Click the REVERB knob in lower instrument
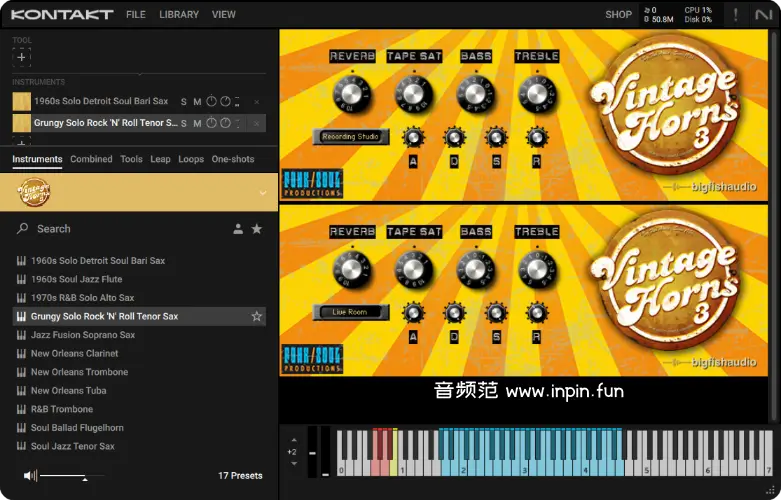The image size is (781, 500). pos(352,270)
